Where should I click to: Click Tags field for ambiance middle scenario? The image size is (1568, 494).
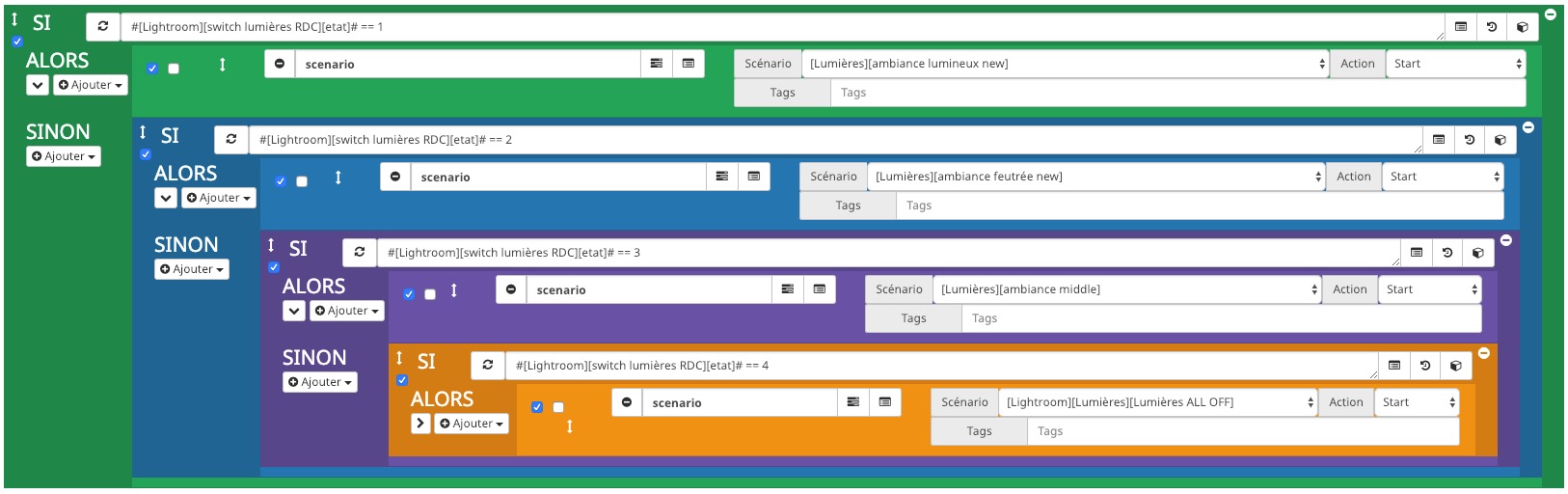click(1222, 318)
